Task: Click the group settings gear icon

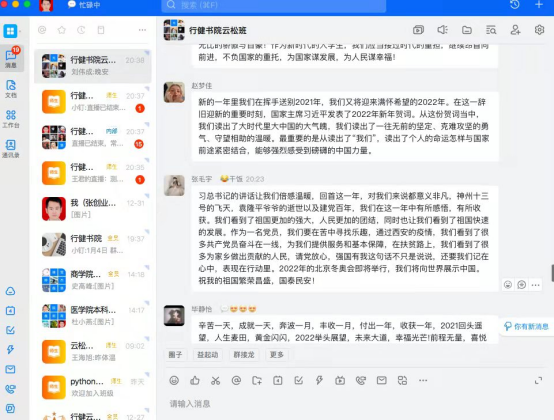Action: coord(539,30)
